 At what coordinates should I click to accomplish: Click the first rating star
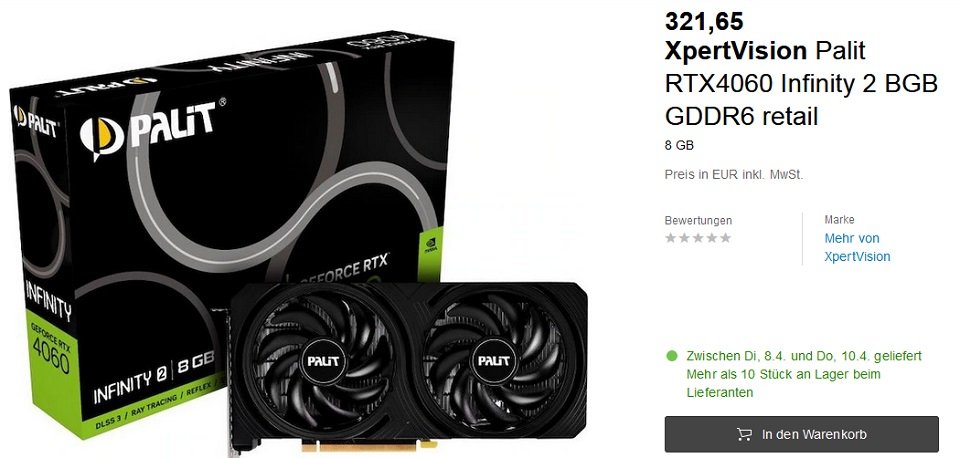(x=671, y=238)
